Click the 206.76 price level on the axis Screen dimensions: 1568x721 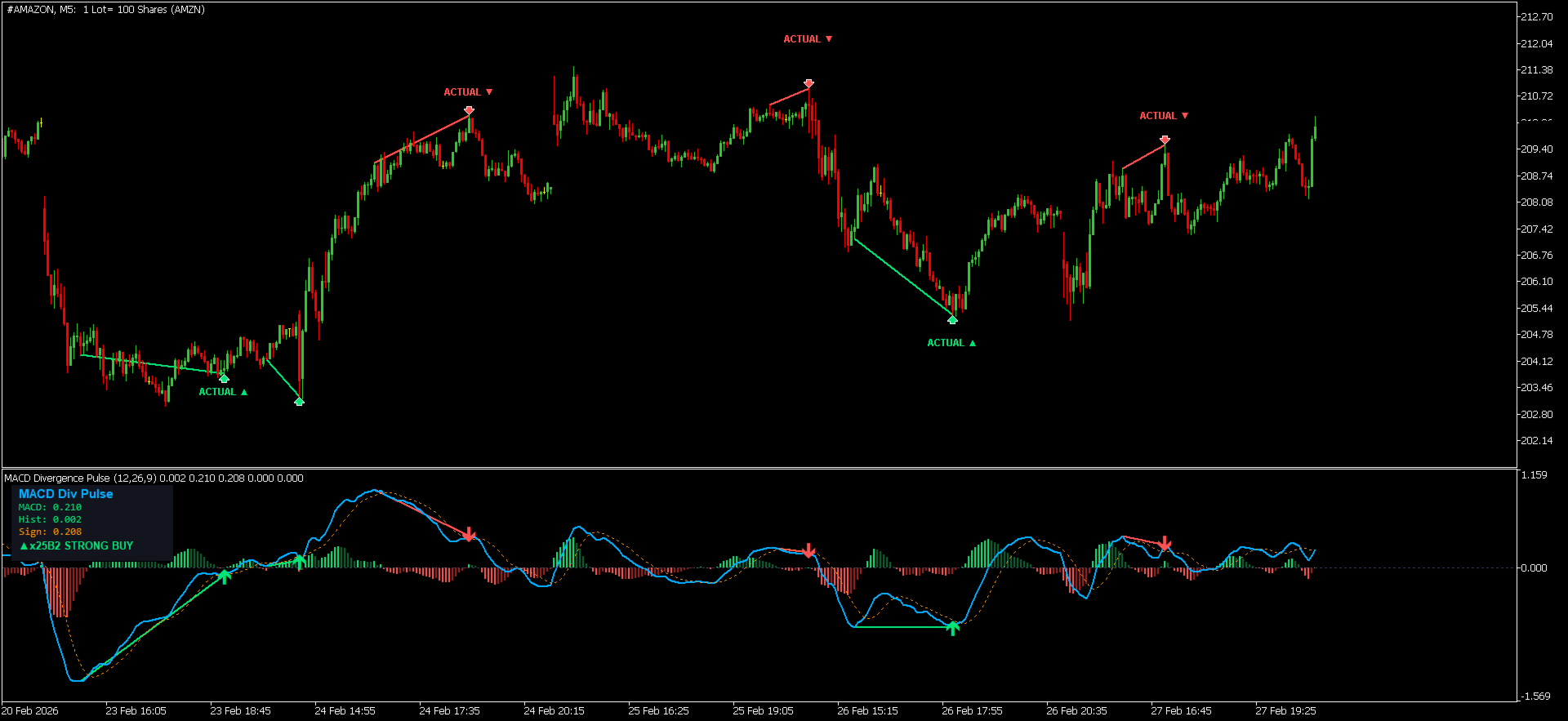(1536, 256)
